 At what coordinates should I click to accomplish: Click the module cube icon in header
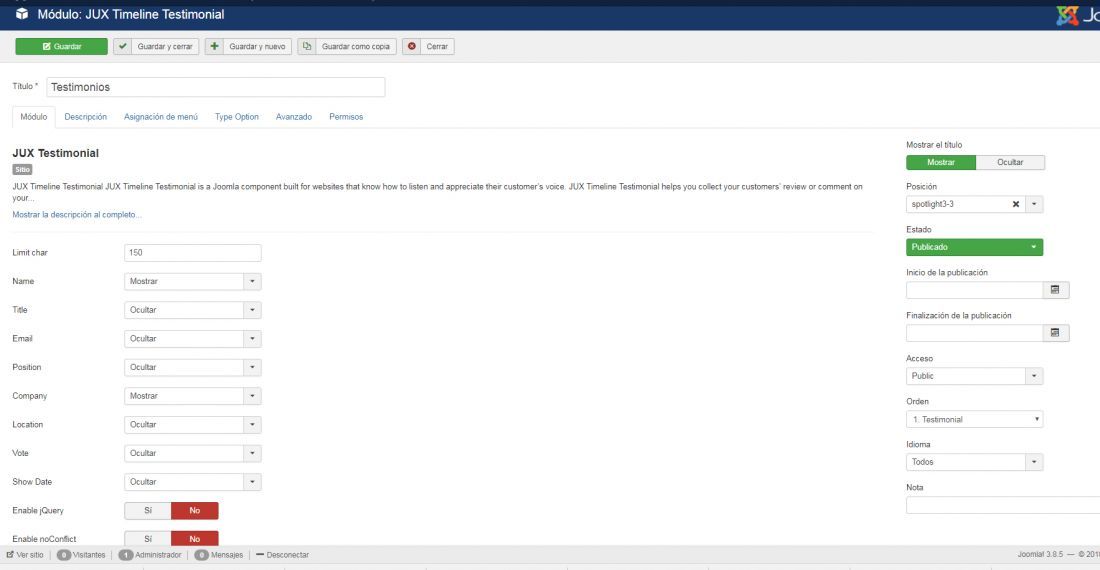click(x=22, y=14)
